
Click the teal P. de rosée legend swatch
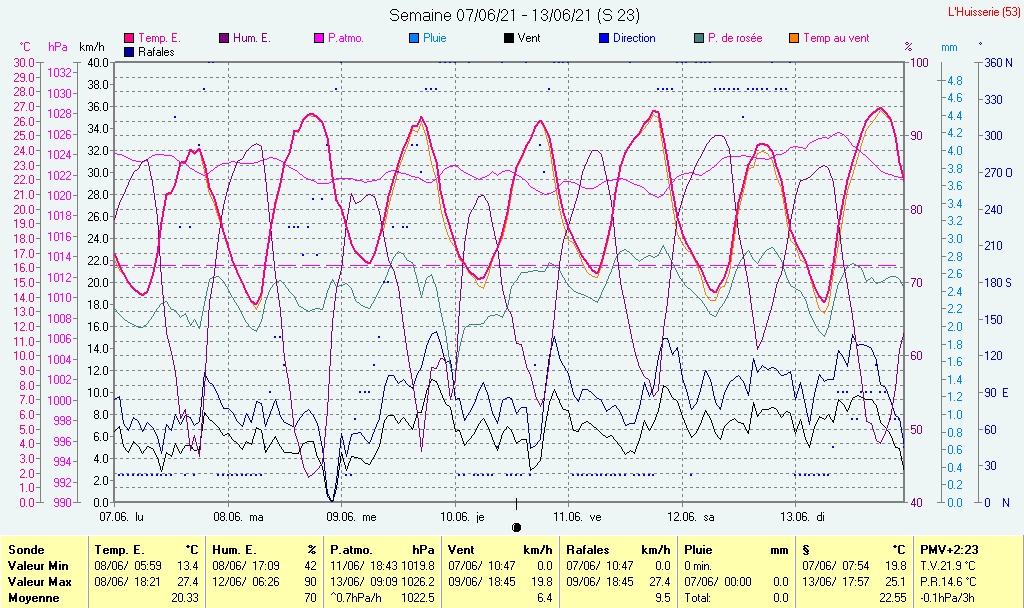[x=699, y=38]
